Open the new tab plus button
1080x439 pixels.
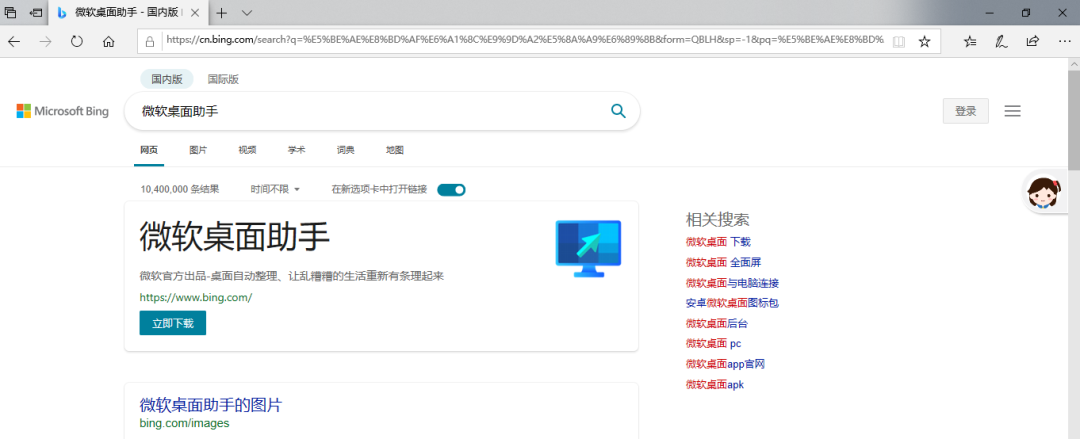[221, 13]
